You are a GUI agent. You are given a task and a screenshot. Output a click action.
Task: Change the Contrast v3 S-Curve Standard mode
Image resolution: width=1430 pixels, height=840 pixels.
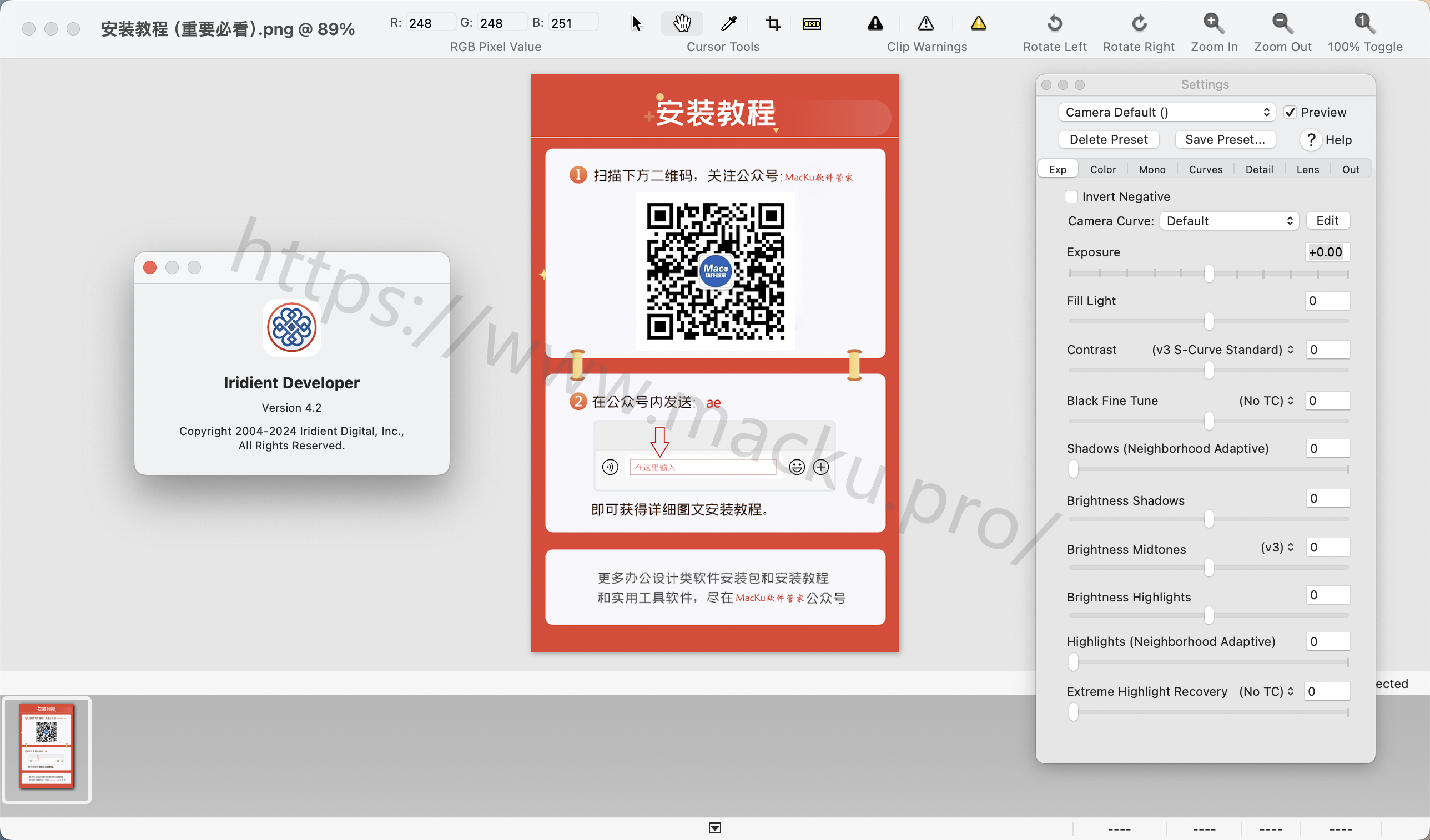(x=1222, y=350)
